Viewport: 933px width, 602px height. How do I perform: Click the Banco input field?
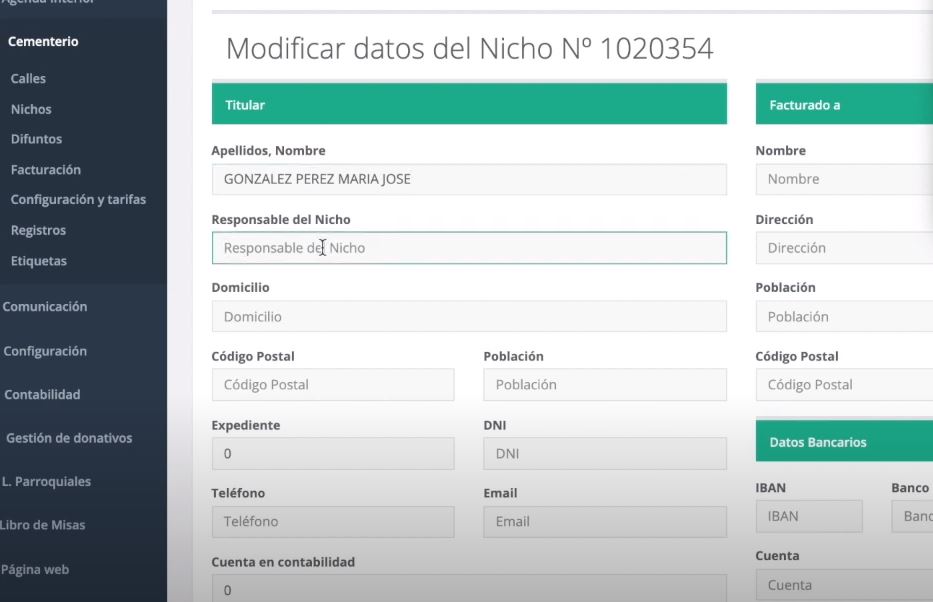tap(912, 516)
